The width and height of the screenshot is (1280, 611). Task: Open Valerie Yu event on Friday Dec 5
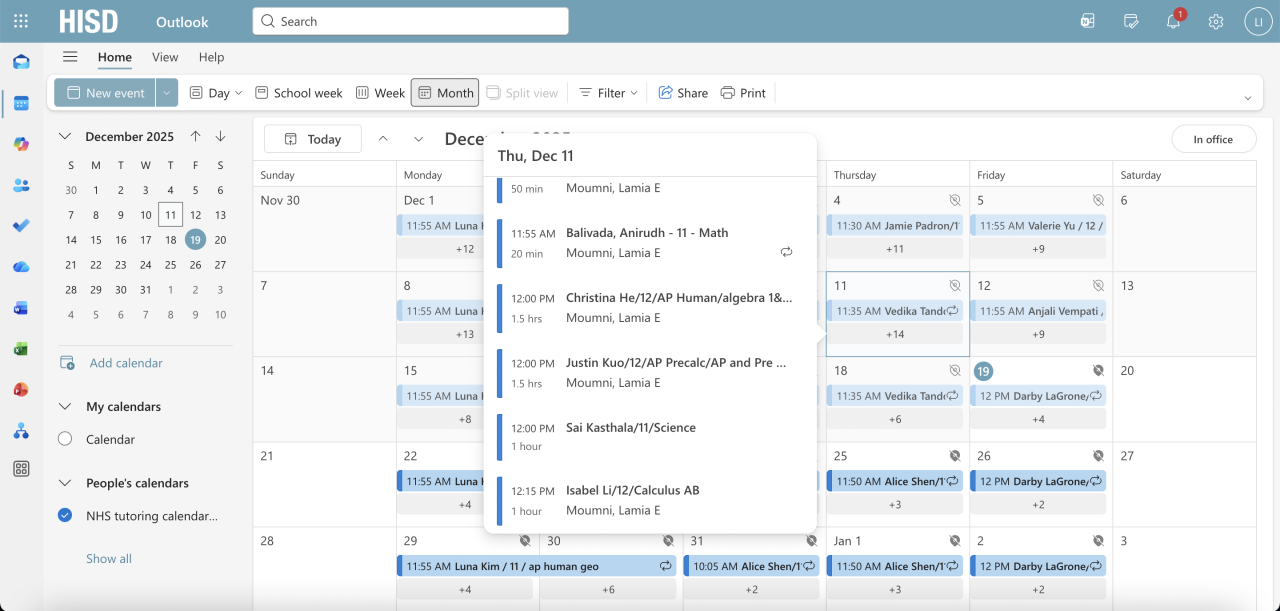(1038, 226)
